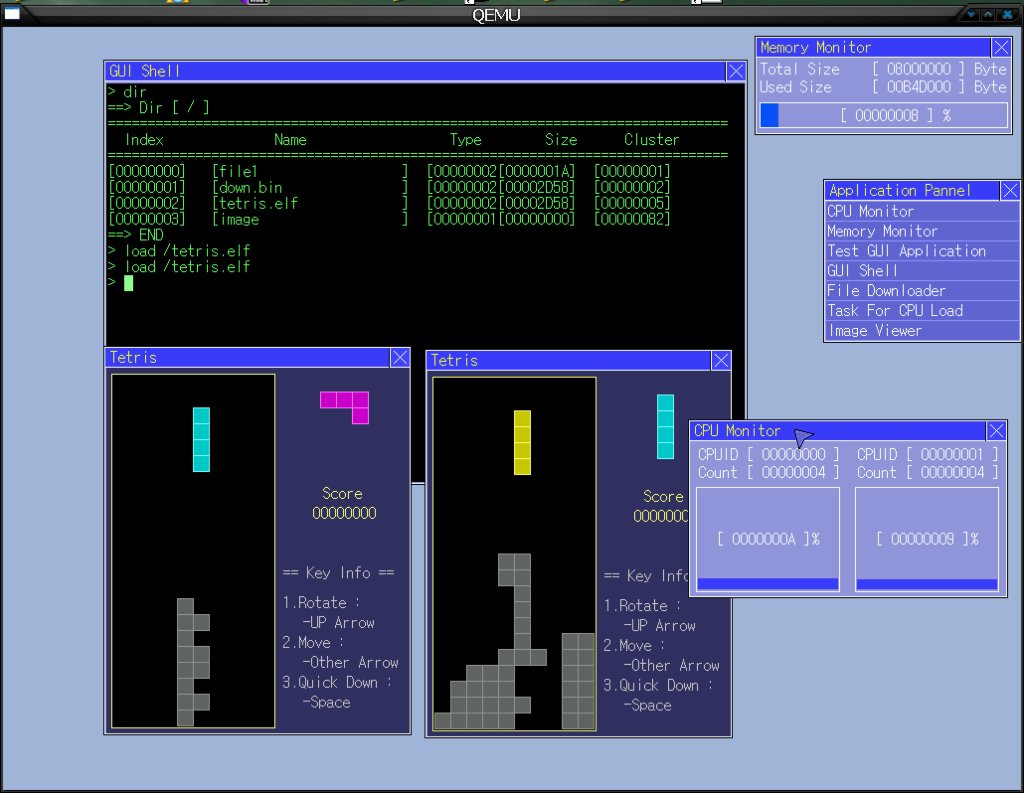Screen dimensions: 1024x793
Task: Focus the left Tetris window title bar
Action: coord(248,357)
